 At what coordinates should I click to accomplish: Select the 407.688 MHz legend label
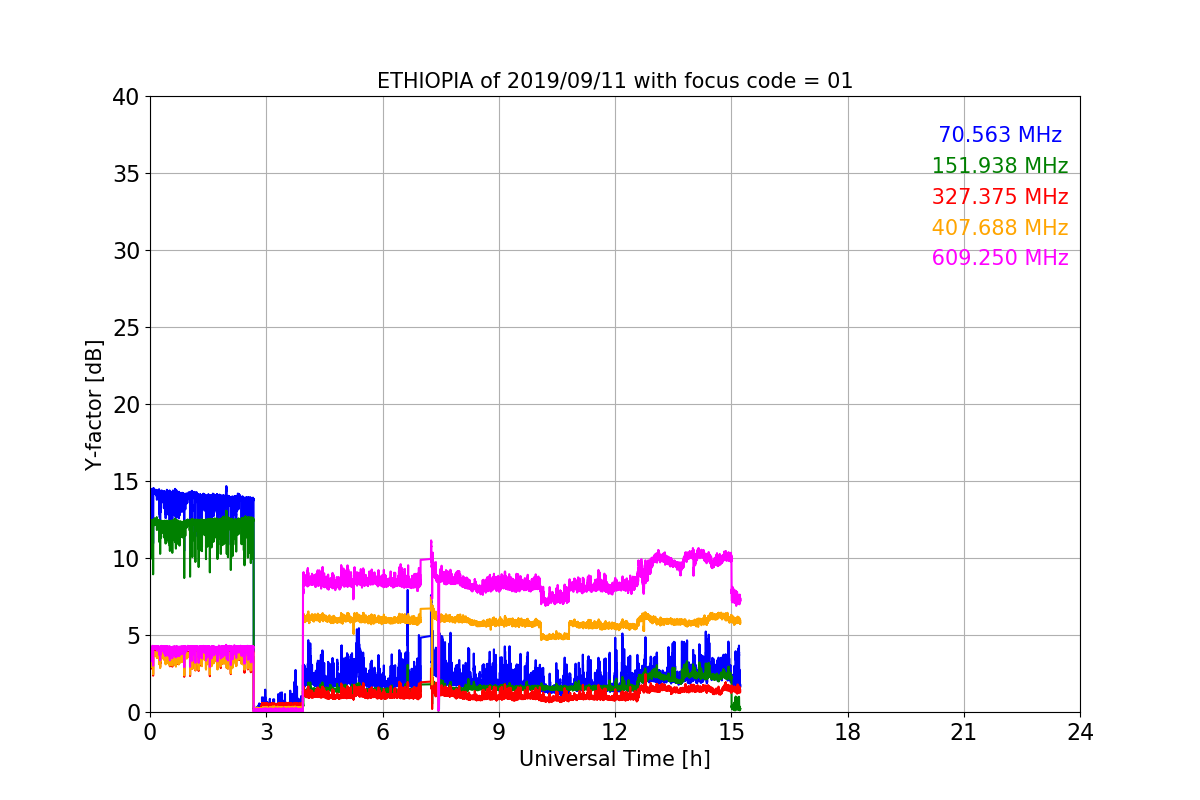1000,228
